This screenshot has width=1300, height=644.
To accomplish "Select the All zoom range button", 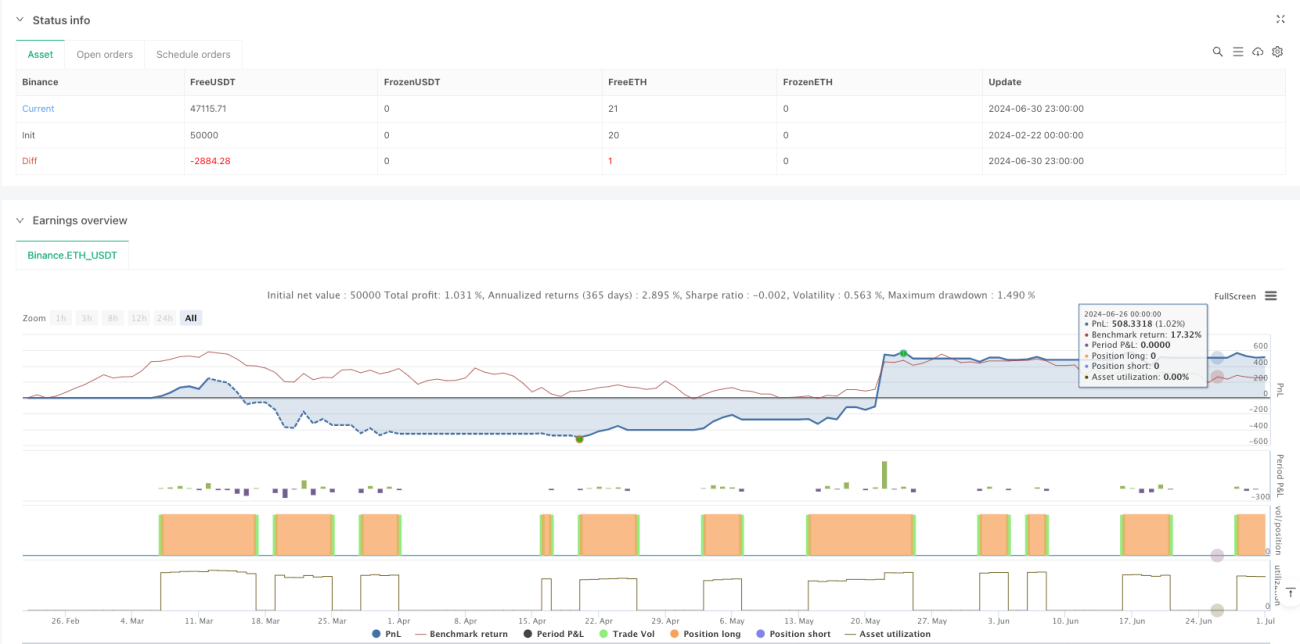I will click(x=191, y=318).
